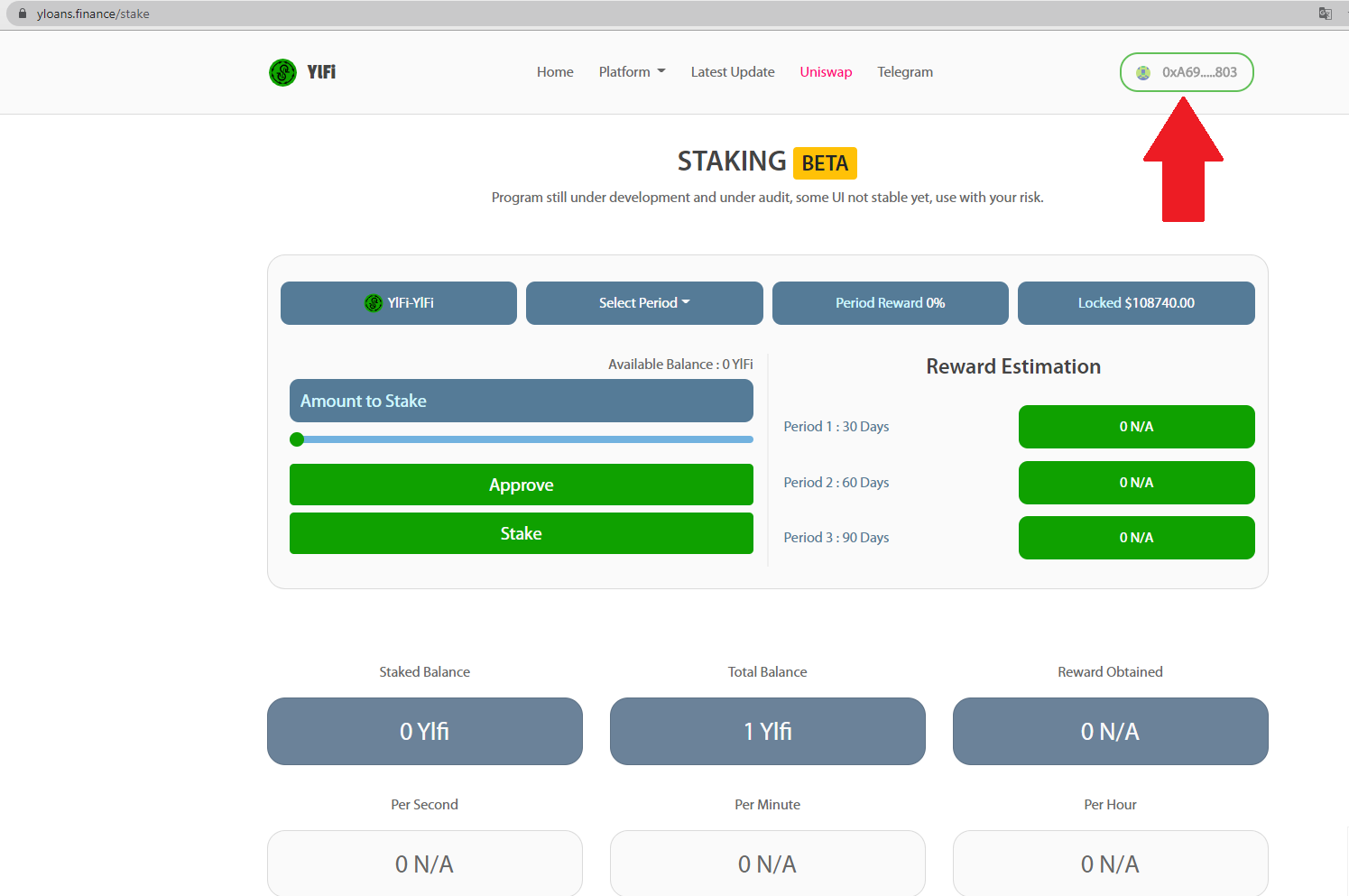Click the Period 2 : 60 Days label
The width and height of the screenshot is (1349, 896).
(836, 483)
